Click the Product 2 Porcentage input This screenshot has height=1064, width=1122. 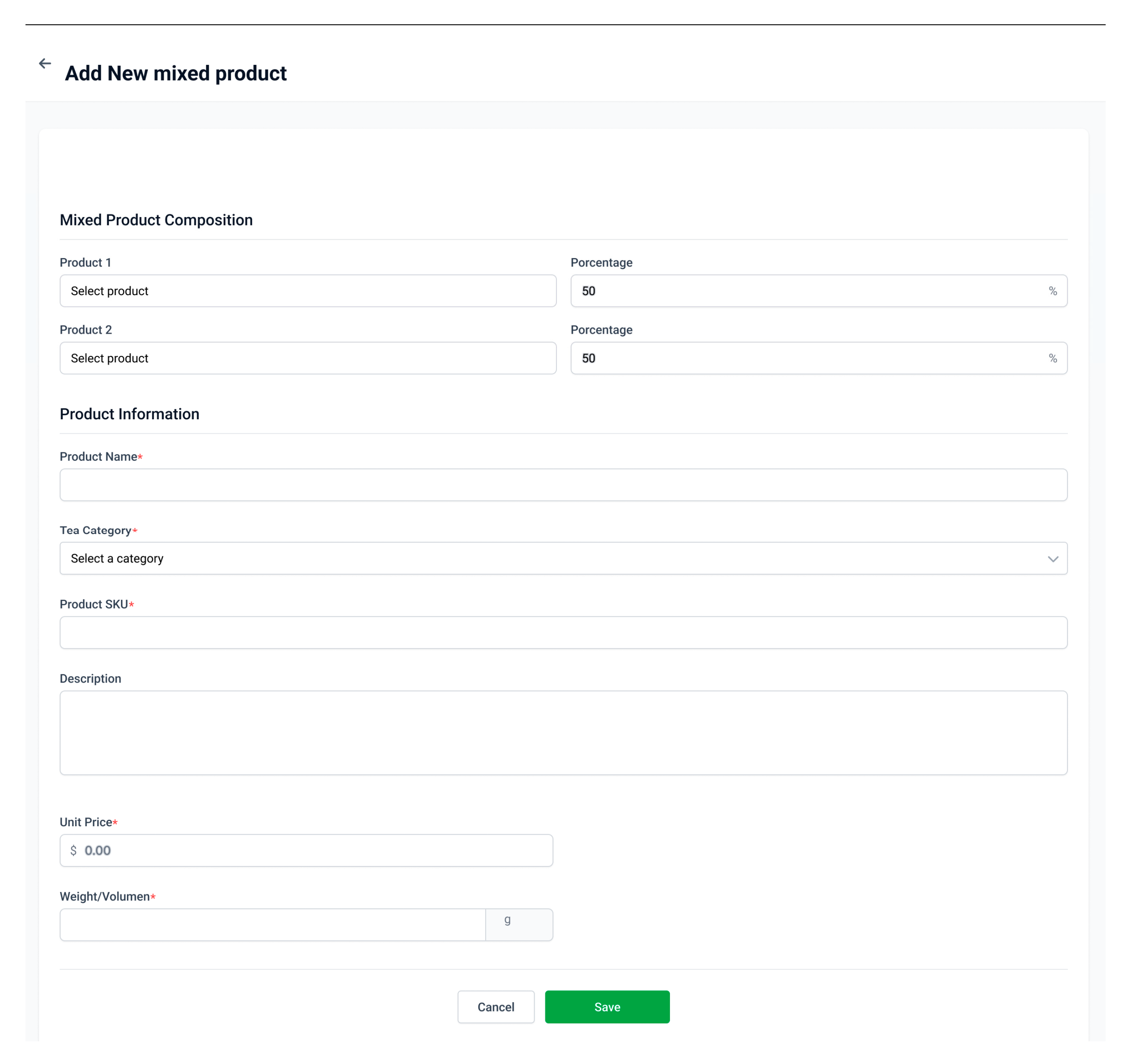coord(805,358)
